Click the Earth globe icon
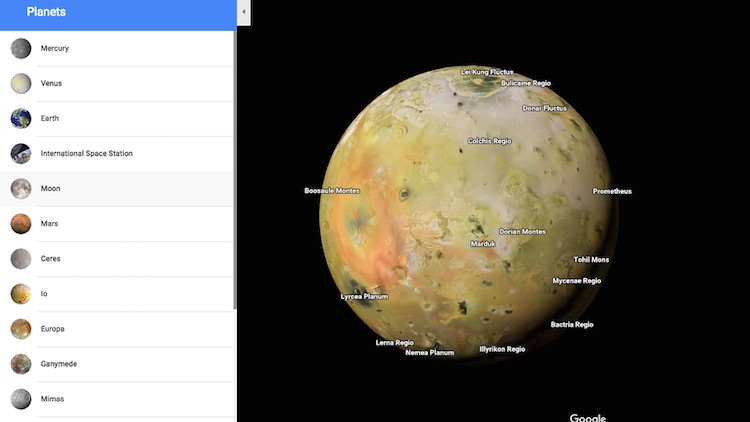The height and width of the screenshot is (422, 750). click(x=21, y=118)
